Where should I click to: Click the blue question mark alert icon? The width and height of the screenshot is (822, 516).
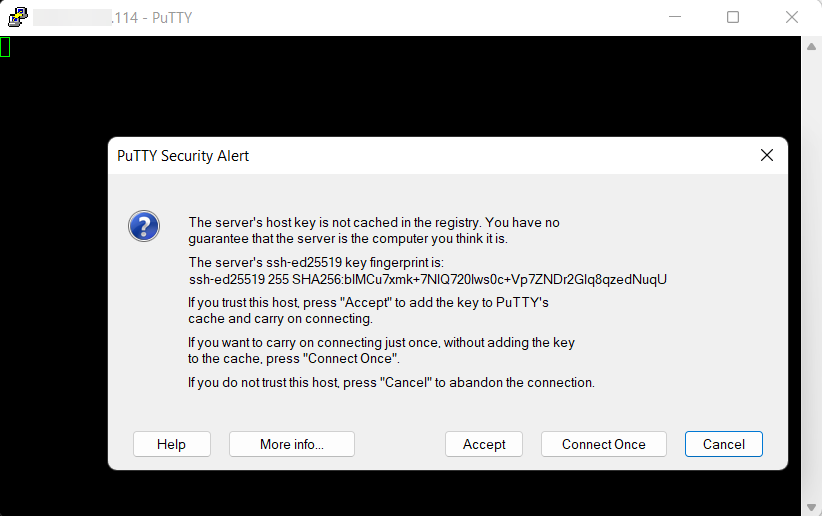[144, 225]
